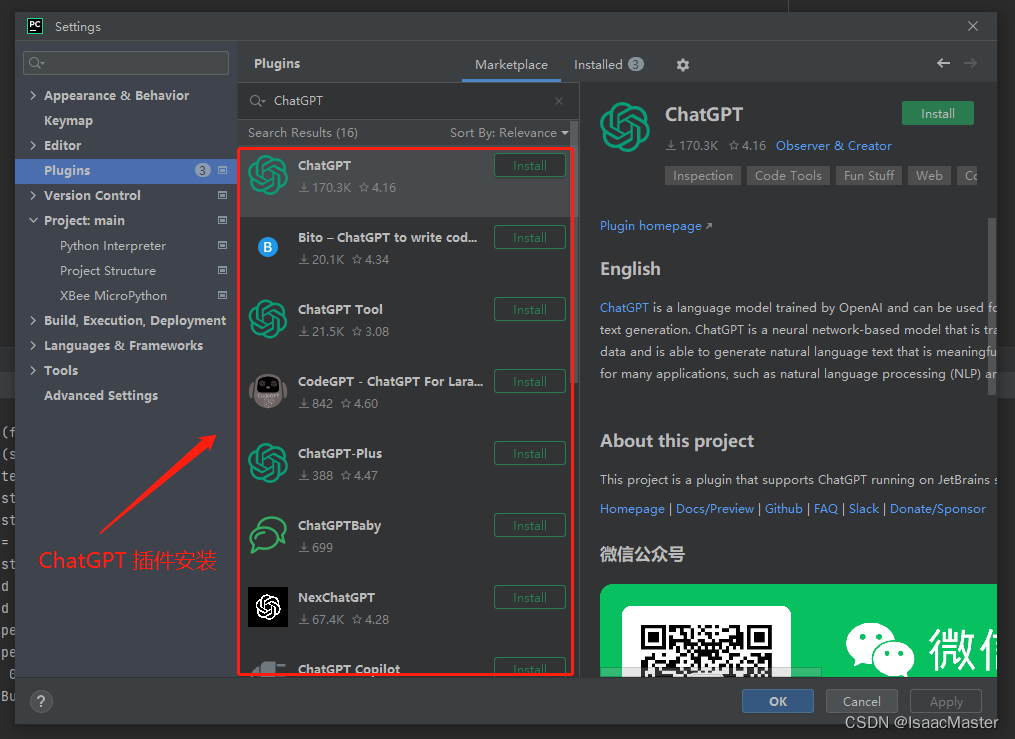Viewport: 1015px width, 739px height.
Task: Install the ChatGPT Tool plugin
Action: [530, 309]
